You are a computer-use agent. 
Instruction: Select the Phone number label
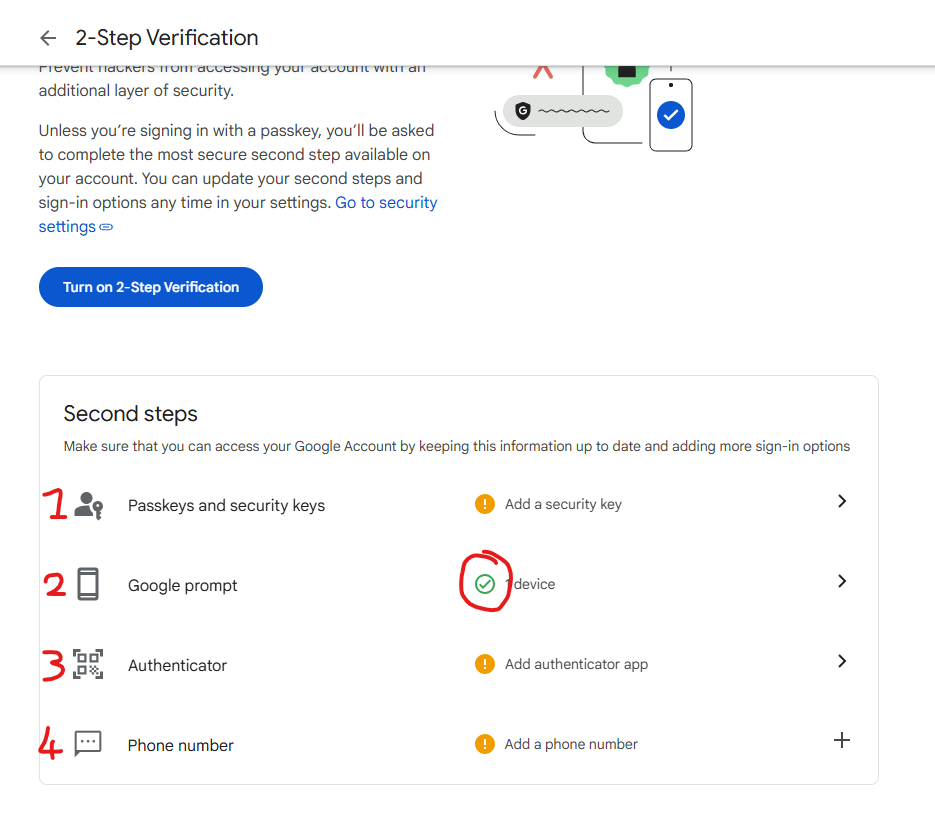point(181,745)
